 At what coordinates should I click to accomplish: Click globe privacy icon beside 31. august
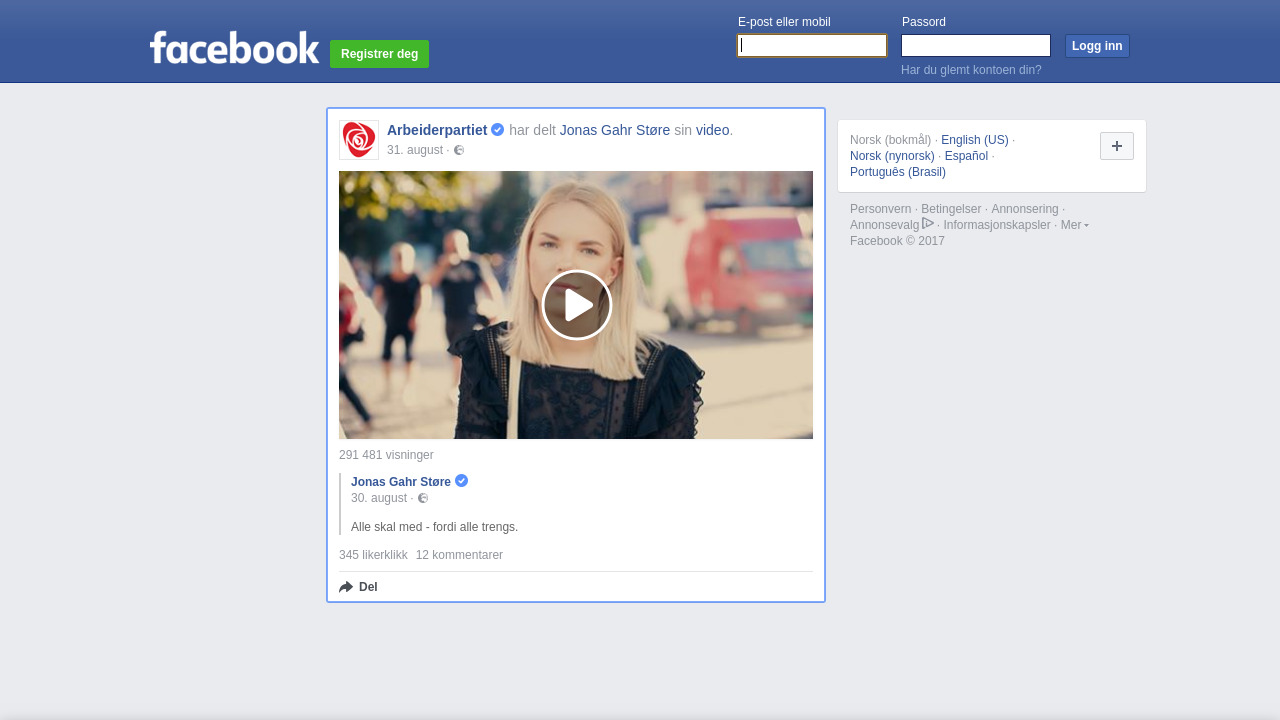[459, 150]
